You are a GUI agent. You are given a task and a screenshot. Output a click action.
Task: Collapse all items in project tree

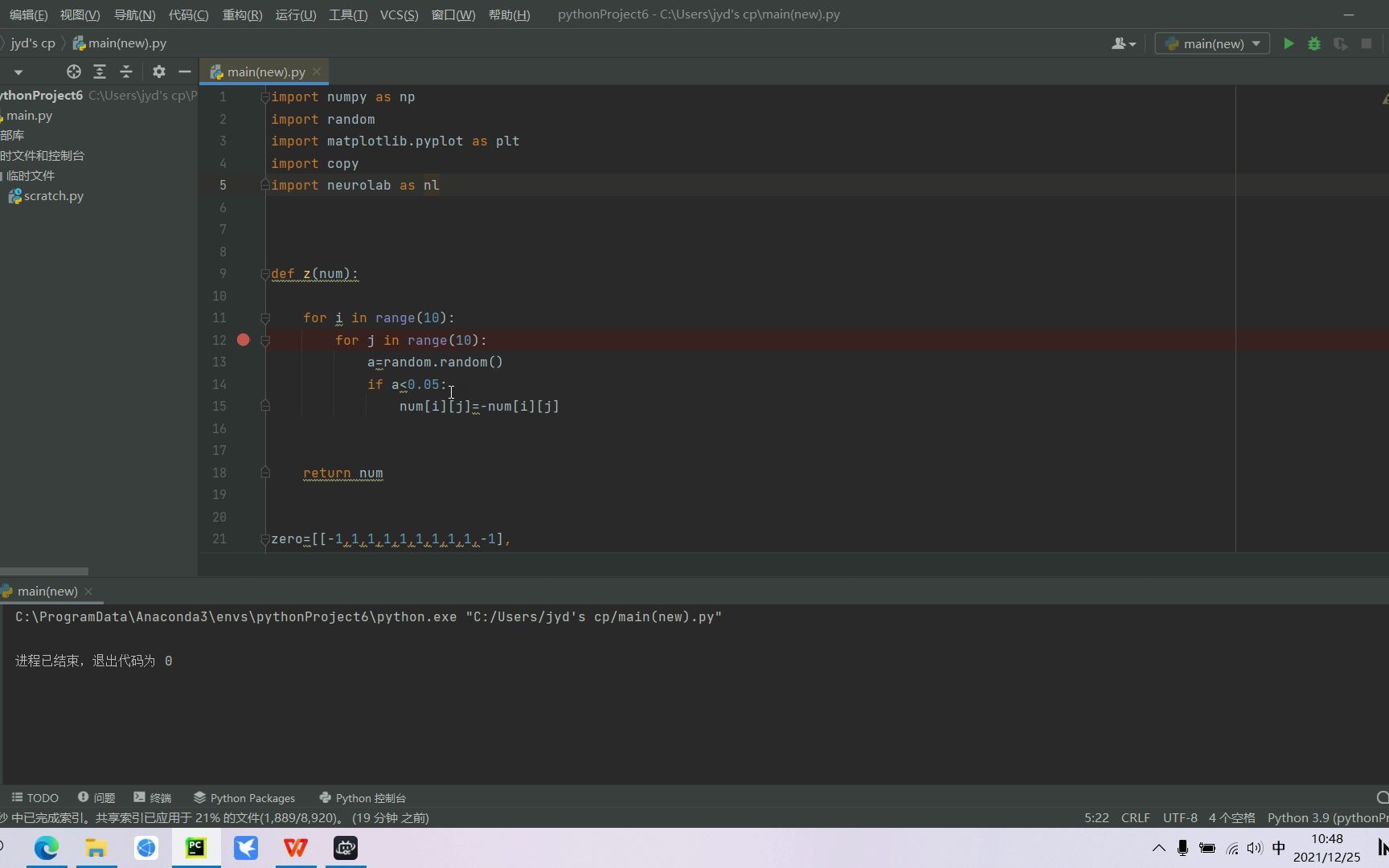pos(126,72)
